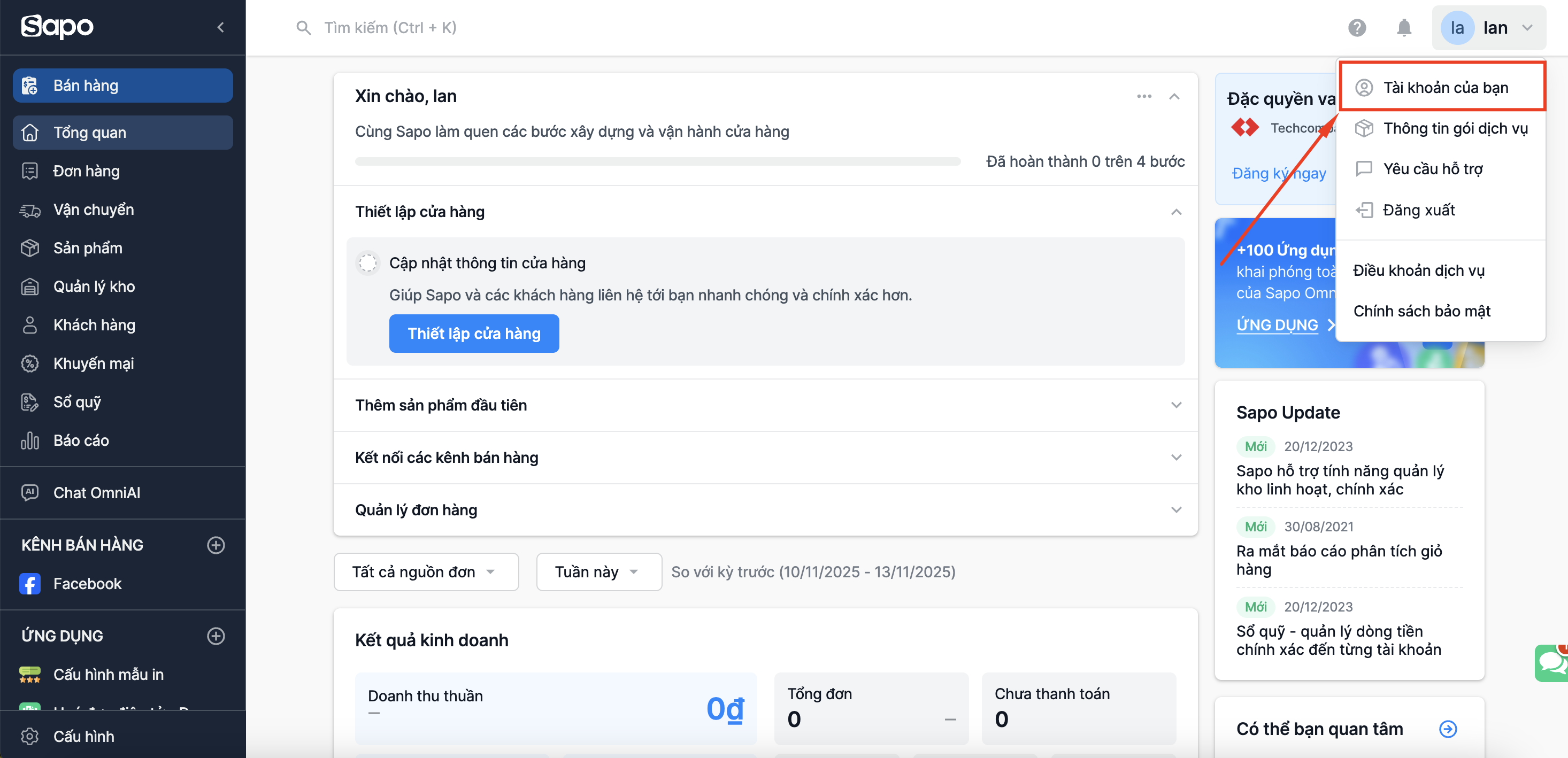Screen dimensions: 1568x758
Task: Click the Thiết lập cửa hàng button
Action: 474,334
